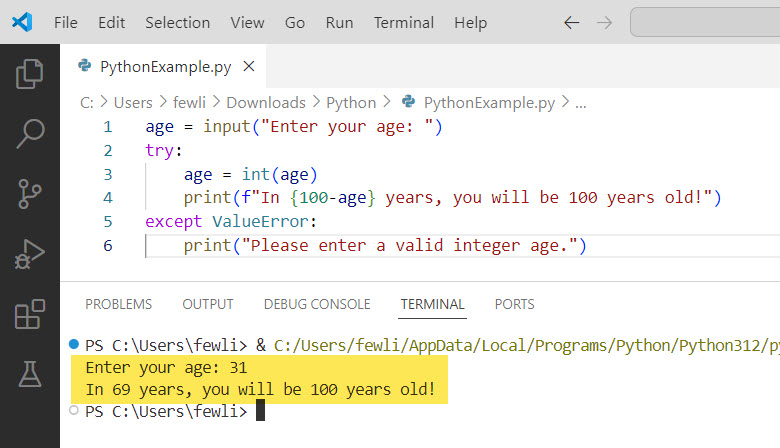Expand the Downloads breadcrumb segment

(x=266, y=102)
